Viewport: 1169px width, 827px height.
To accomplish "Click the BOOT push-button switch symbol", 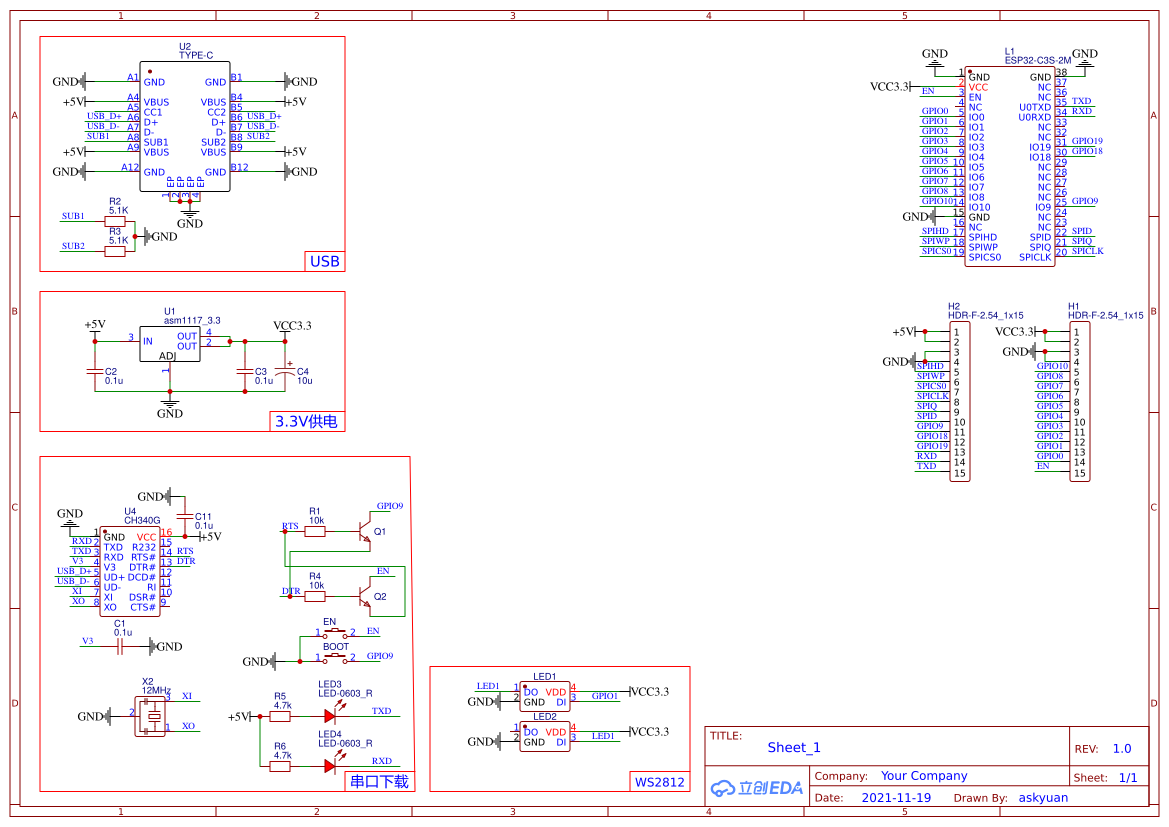I will (x=335, y=658).
